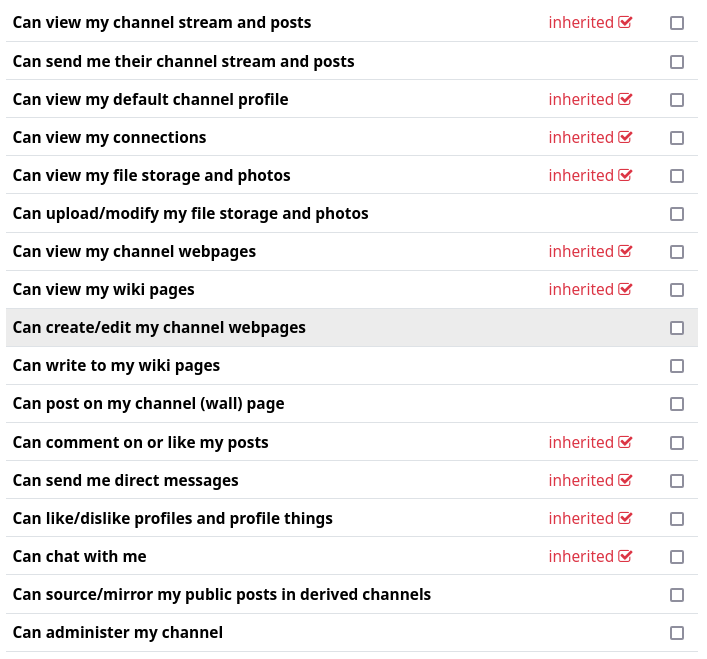This screenshot has height=659, width=707.
Task: Click inherited check icon for wiki pages
Action: [x=626, y=289]
